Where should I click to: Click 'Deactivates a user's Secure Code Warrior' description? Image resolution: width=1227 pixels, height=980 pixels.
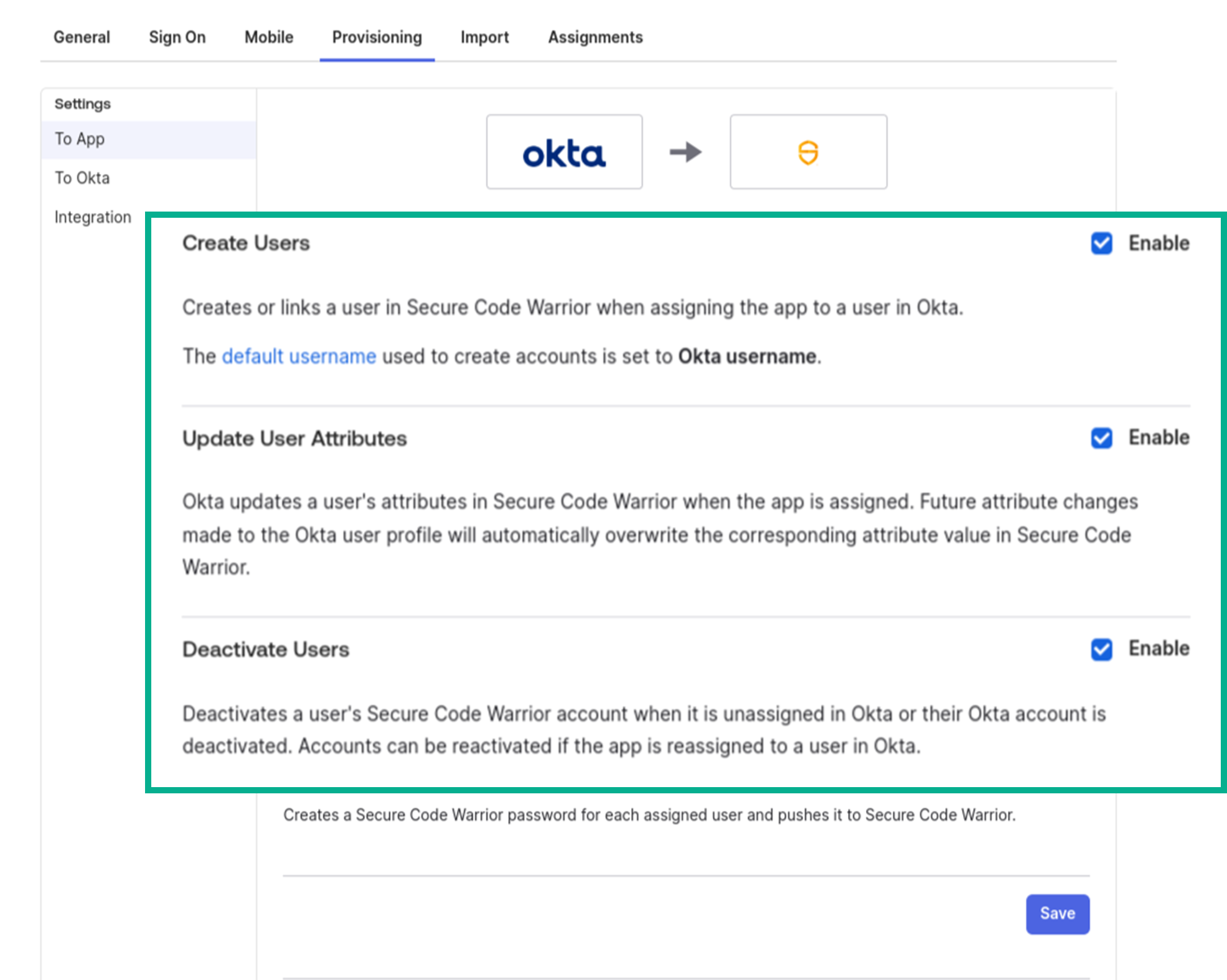(644, 730)
